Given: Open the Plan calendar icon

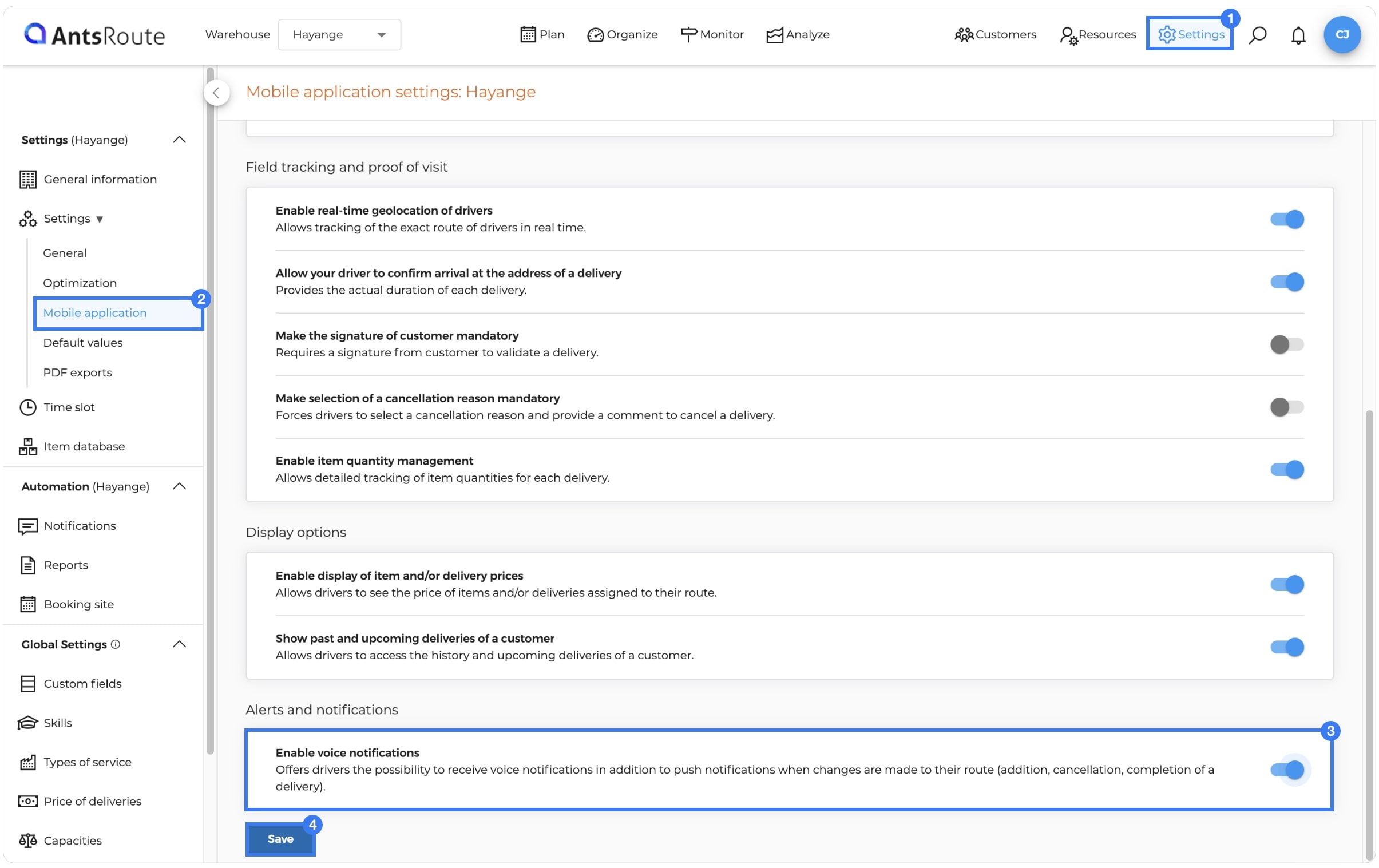Looking at the screenshot, I should click(528, 34).
